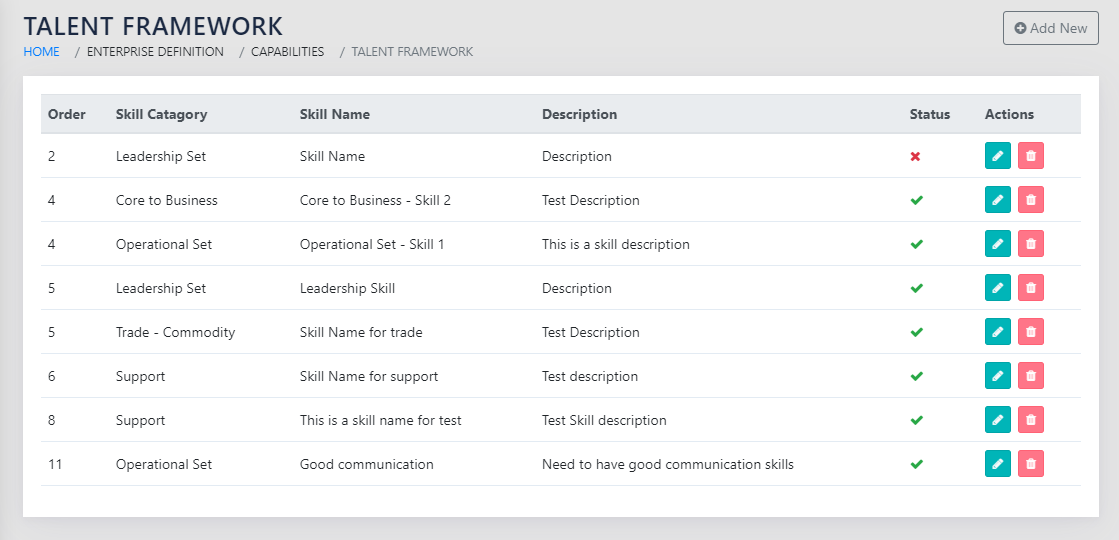The width and height of the screenshot is (1119, 540).
Task: Edit the 'This is a skill name for test' row
Action: coord(997,420)
